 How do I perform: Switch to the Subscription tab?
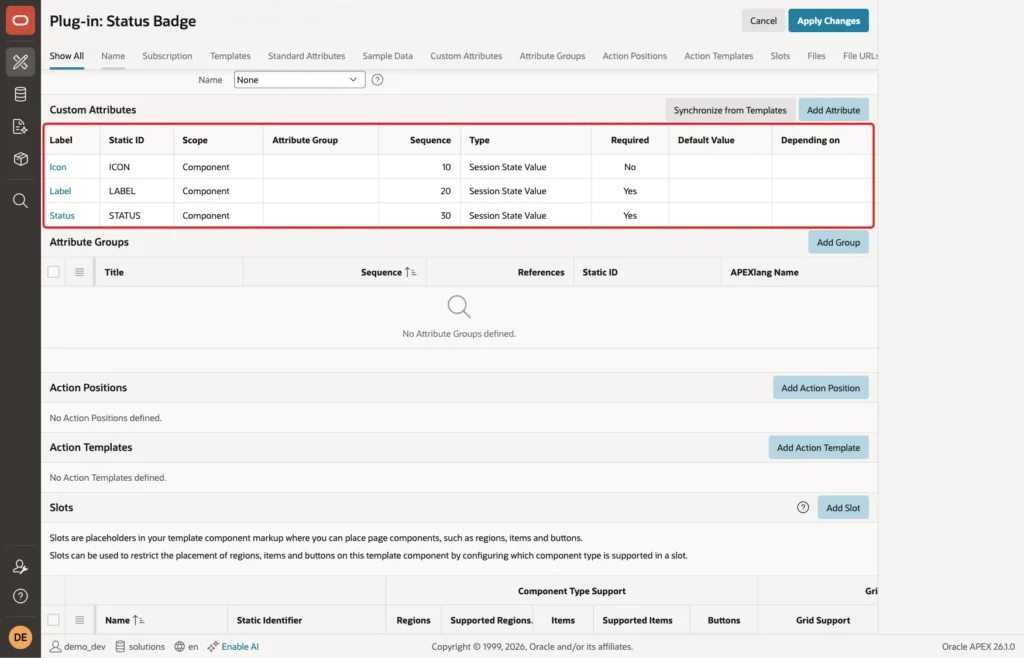[167, 56]
